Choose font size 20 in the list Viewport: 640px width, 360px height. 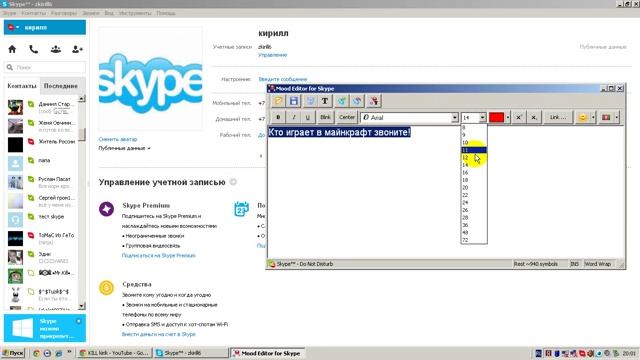point(473,188)
